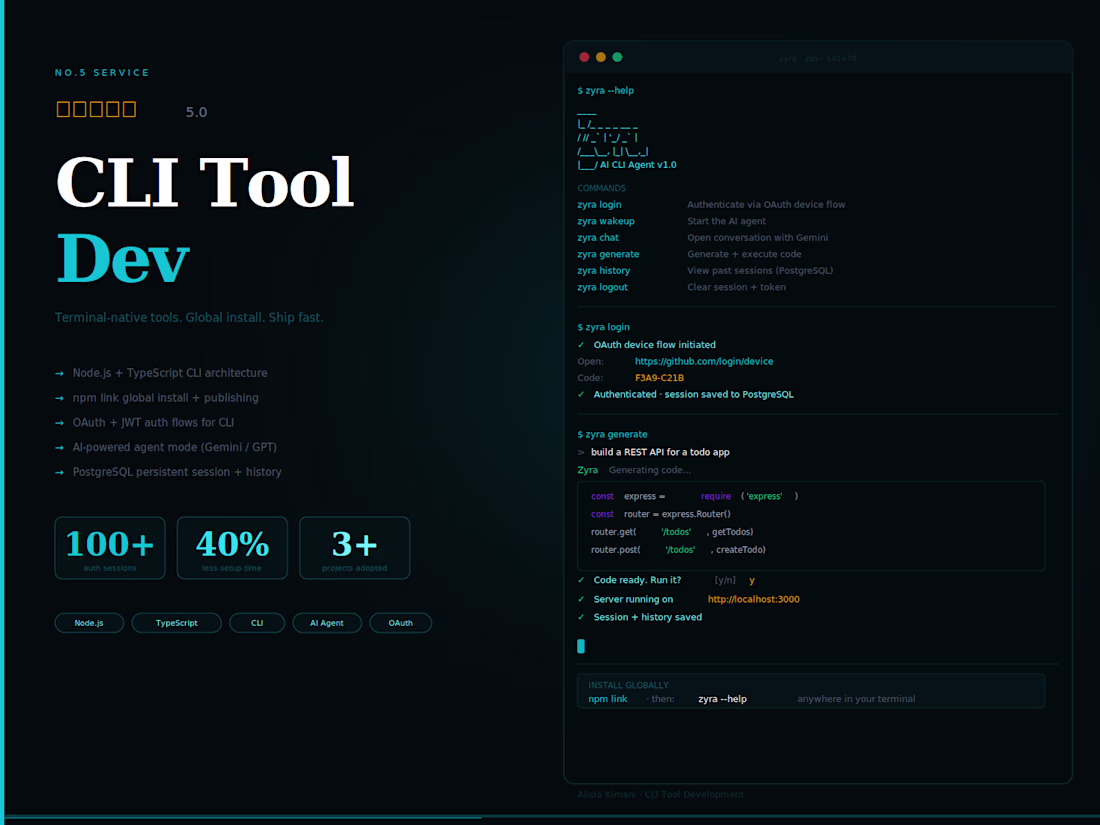Click the '$ zyra login' prompt line
The image size is (1100, 825).
tap(603, 327)
